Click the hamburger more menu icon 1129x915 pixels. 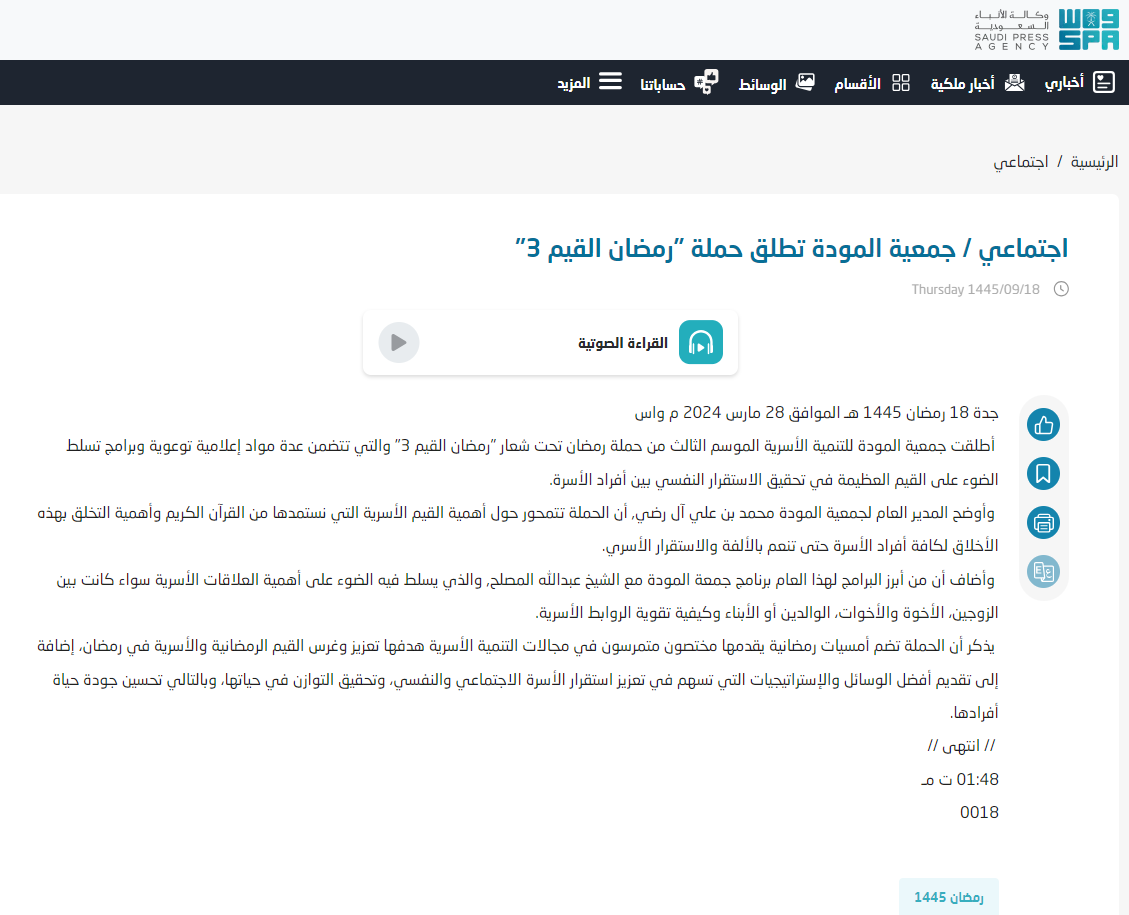[610, 81]
